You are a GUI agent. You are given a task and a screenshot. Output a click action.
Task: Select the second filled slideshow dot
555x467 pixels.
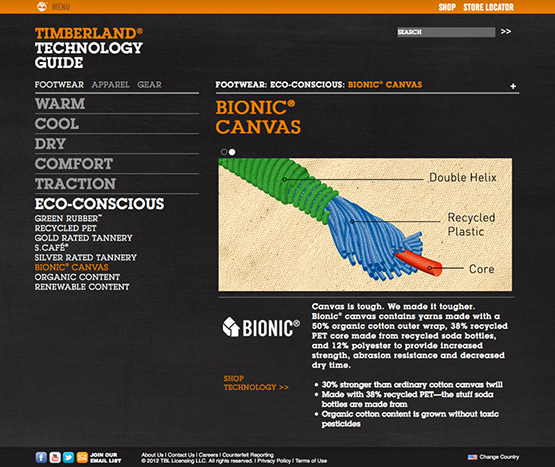click(x=232, y=152)
